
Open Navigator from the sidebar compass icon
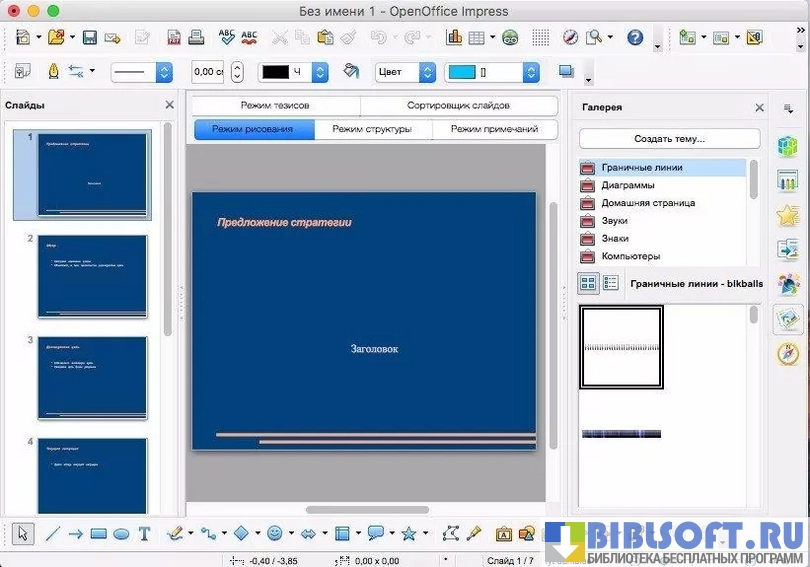point(788,354)
